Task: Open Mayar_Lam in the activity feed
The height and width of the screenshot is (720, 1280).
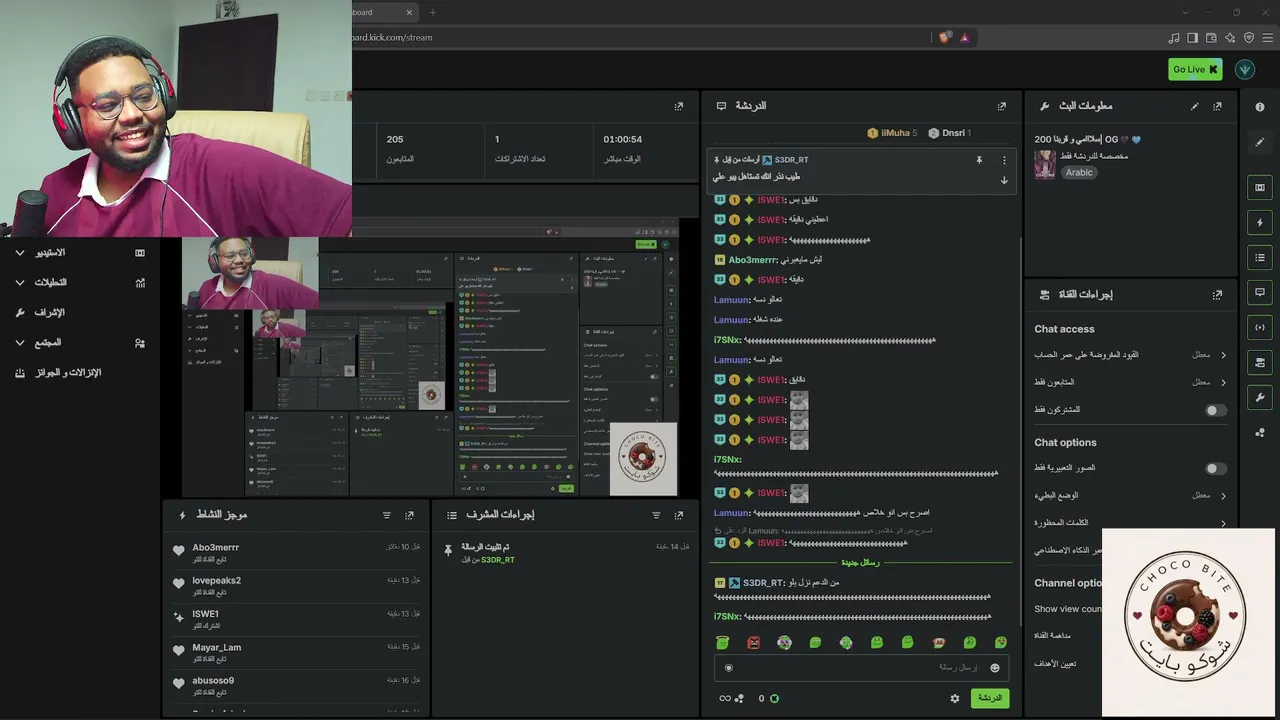Action: click(216, 648)
